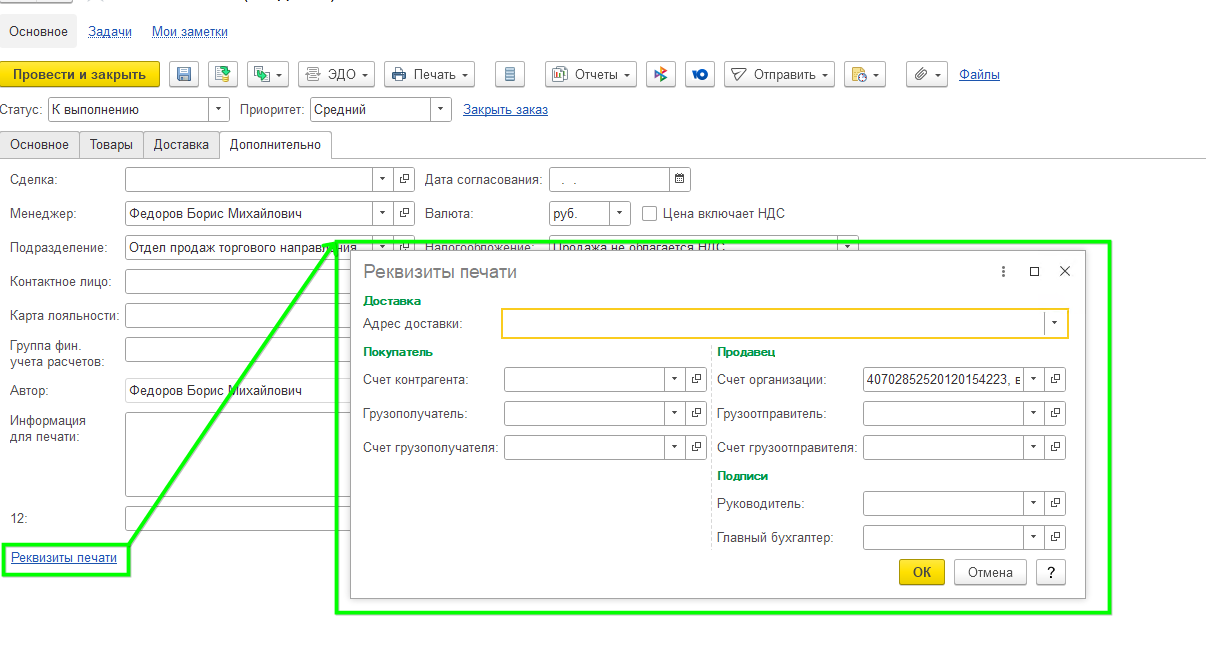
Task: Open the Адрес доставки dropdown list
Action: [1056, 323]
